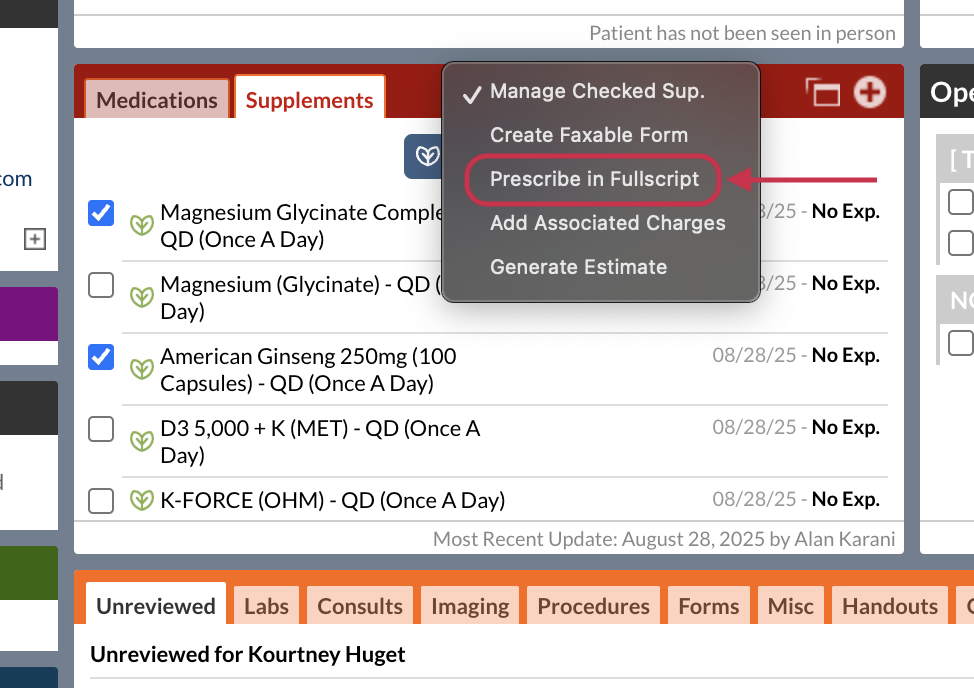The width and height of the screenshot is (974, 688).
Task: Click K-FORCE (OHM) supplement name
Action: pyautogui.click(x=332, y=500)
